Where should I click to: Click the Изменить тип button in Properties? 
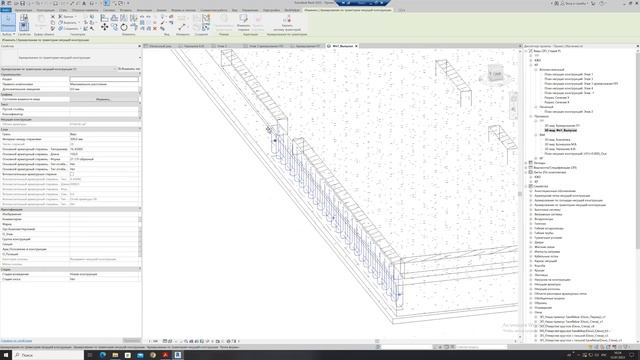(129, 69)
